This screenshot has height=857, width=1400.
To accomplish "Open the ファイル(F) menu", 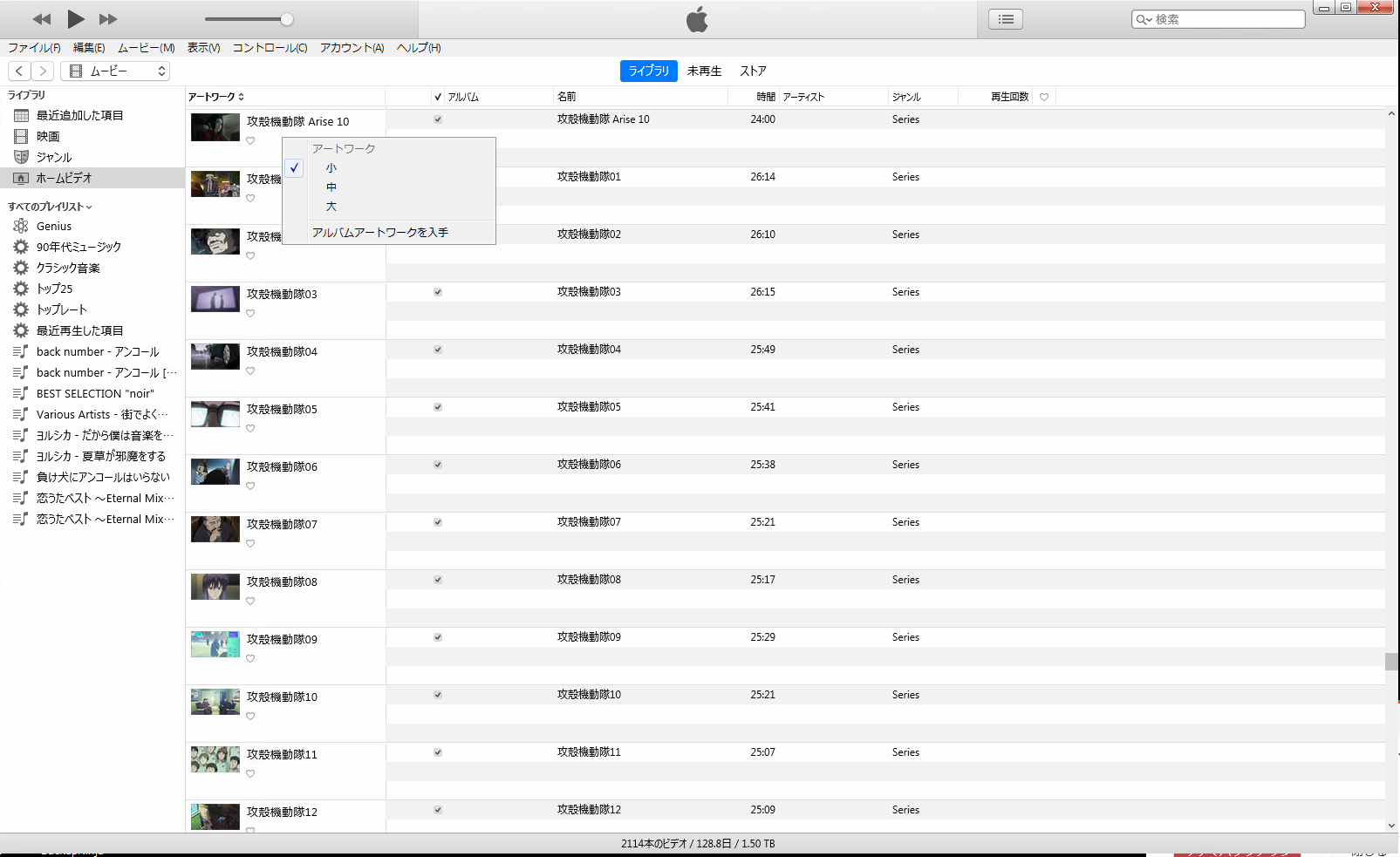I will [34, 48].
